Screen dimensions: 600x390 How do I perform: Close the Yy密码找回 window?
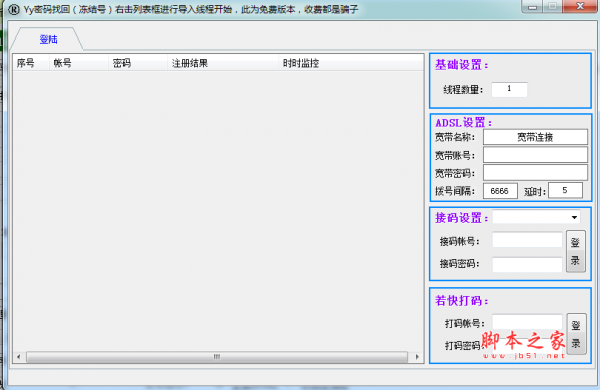point(580,7)
